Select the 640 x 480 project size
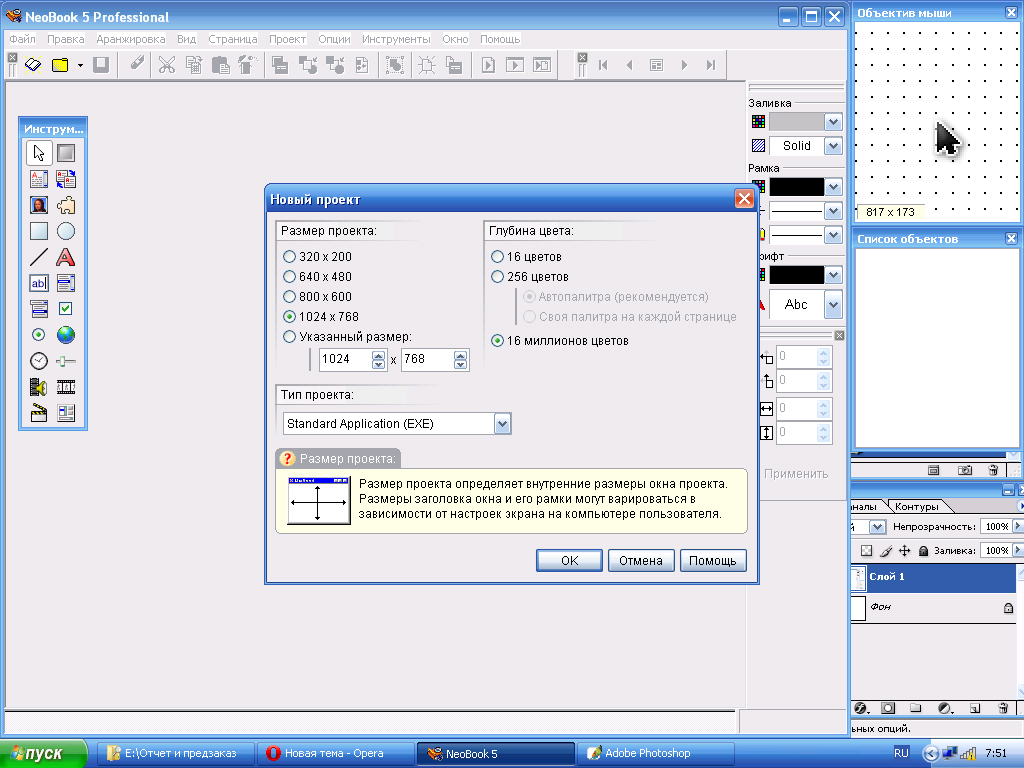 tap(290, 277)
